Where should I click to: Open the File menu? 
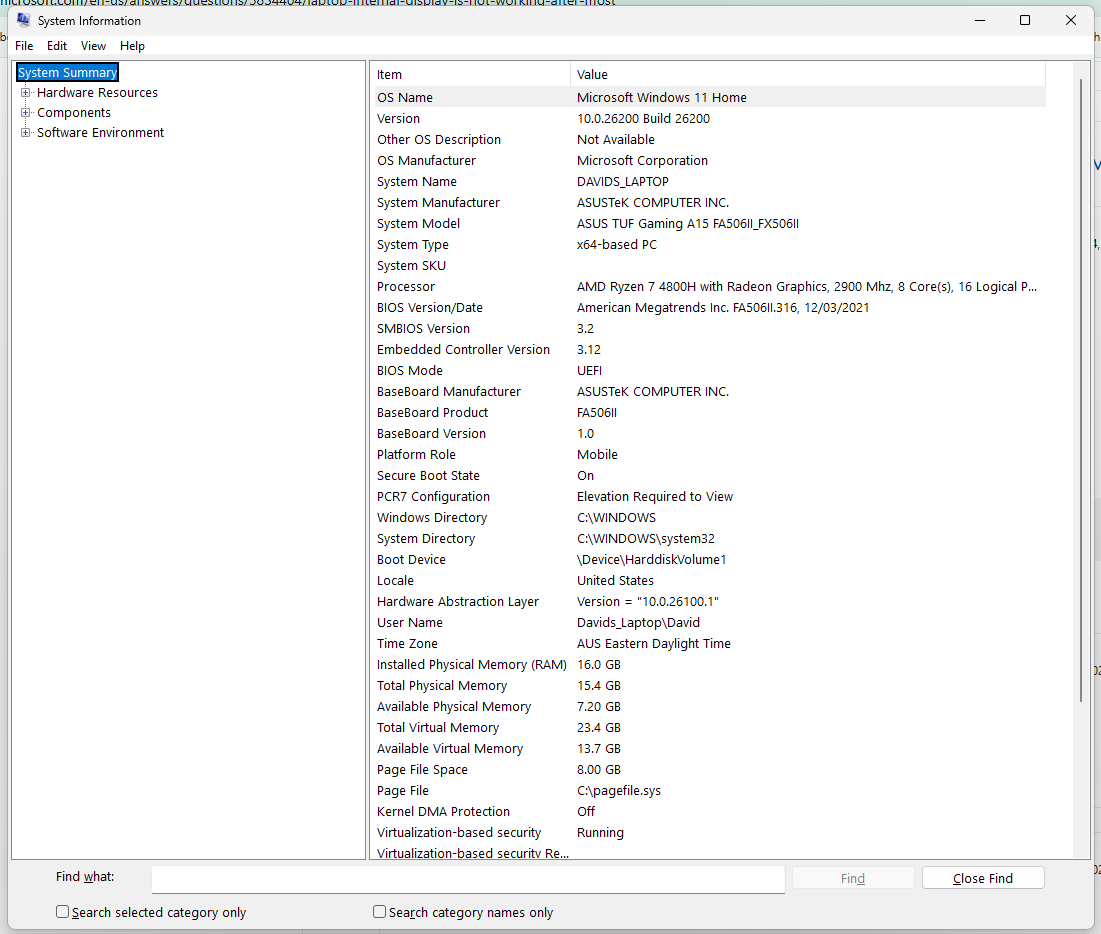[24, 46]
